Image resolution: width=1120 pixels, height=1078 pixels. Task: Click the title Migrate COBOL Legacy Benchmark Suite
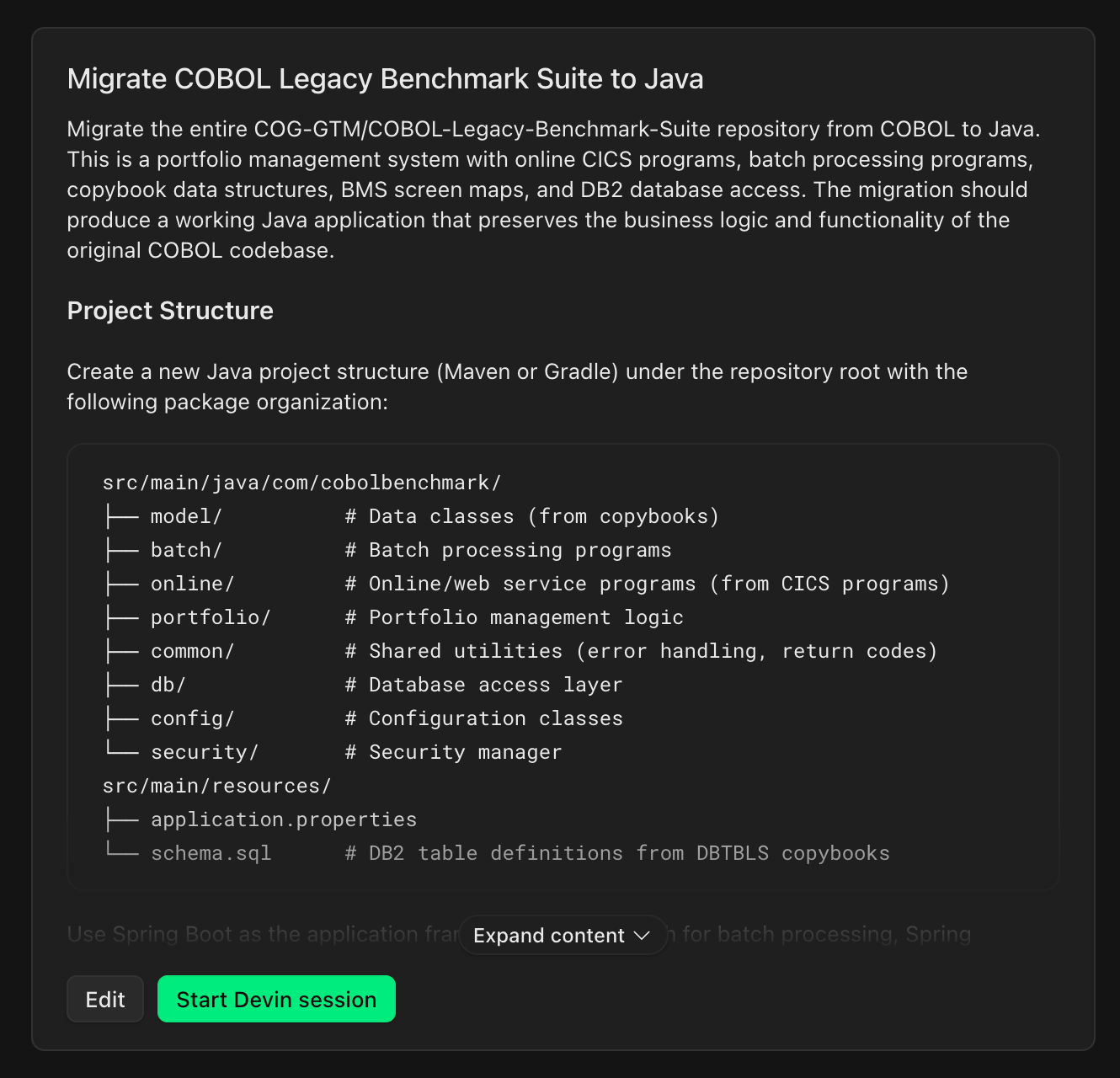pos(385,78)
